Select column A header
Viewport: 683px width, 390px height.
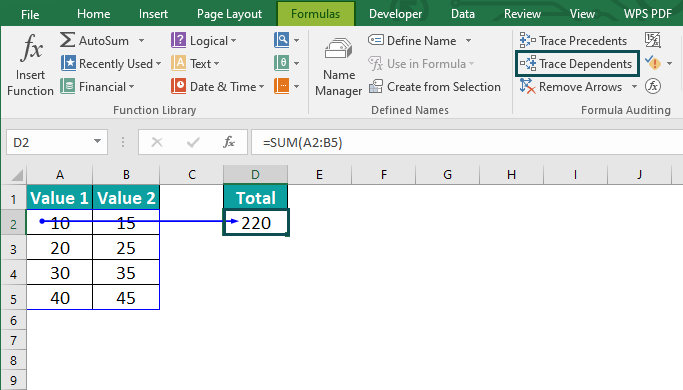(x=60, y=175)
